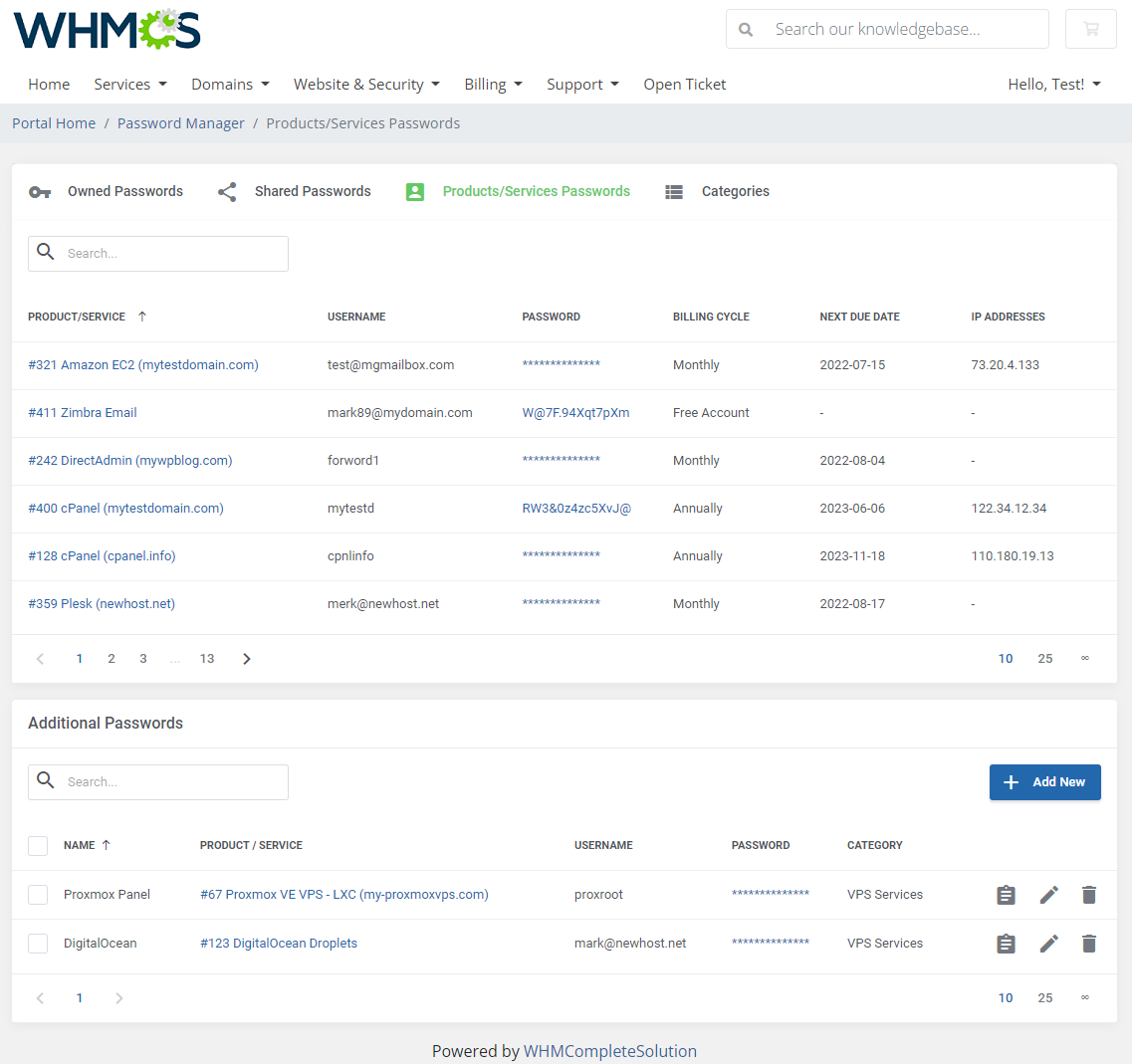Copy DigitalOcean password to clipboard

point(1006,944)
